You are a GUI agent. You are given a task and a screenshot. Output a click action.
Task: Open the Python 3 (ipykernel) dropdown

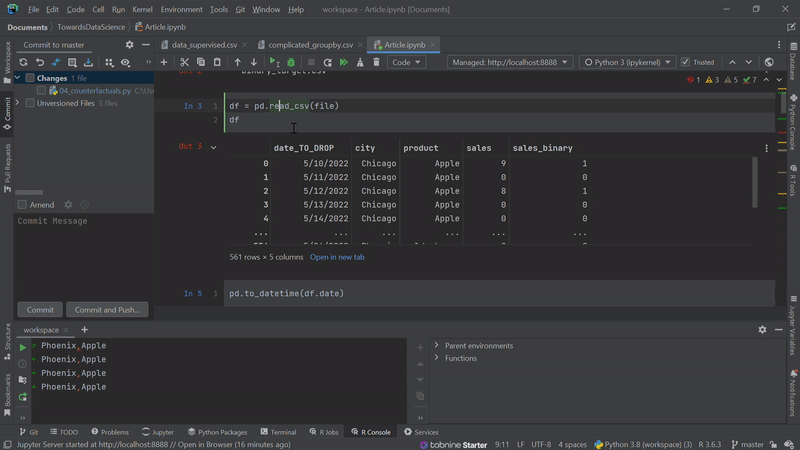625,62
